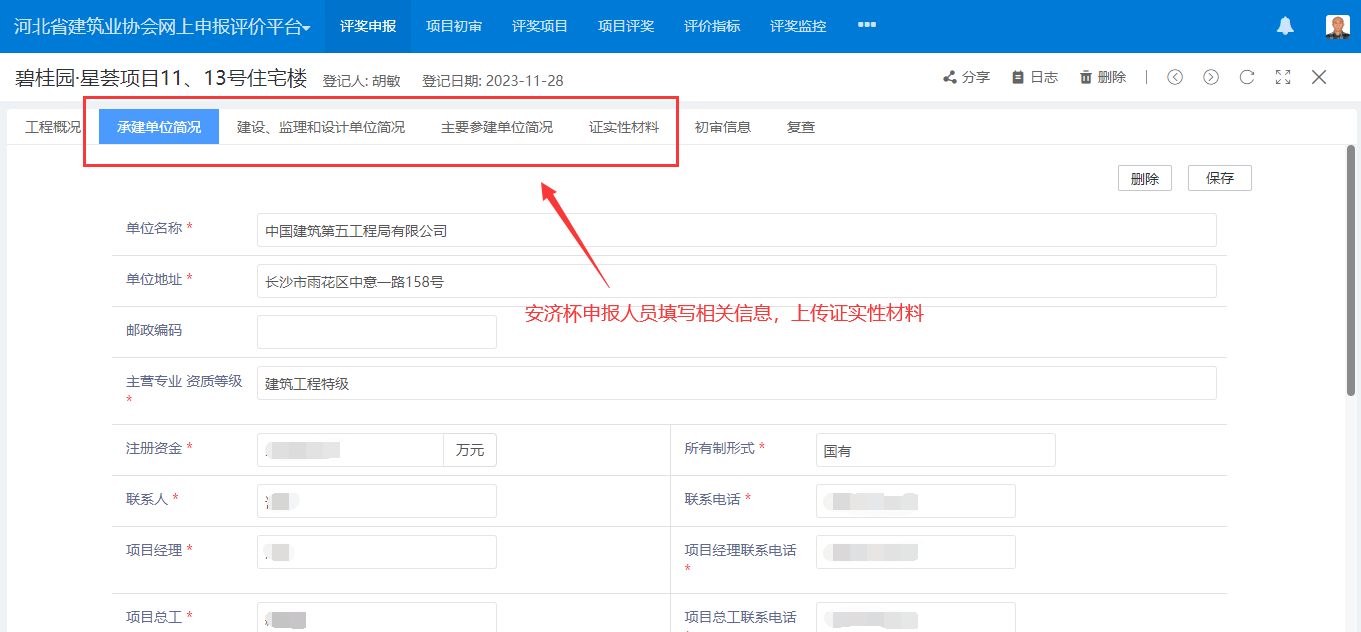Open the user avatar profile
Viewport: 1361px width, 632px height.
(1337, 27)
